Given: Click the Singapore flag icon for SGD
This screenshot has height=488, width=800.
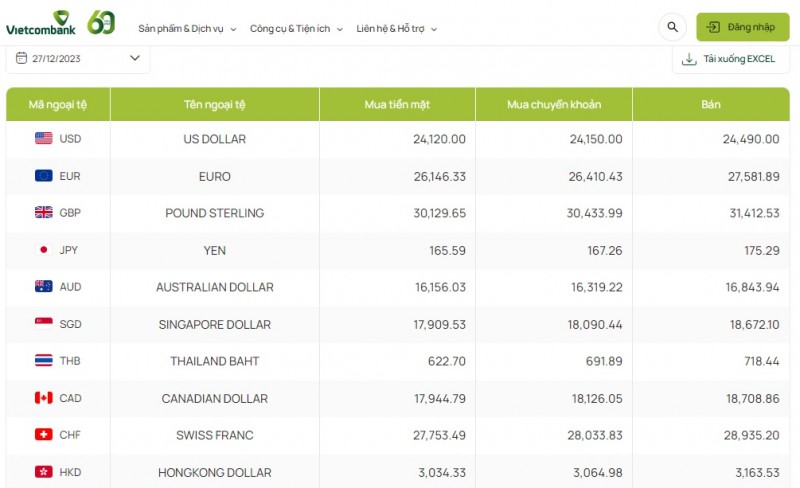Looking at the screenshot, I should 44,324.
